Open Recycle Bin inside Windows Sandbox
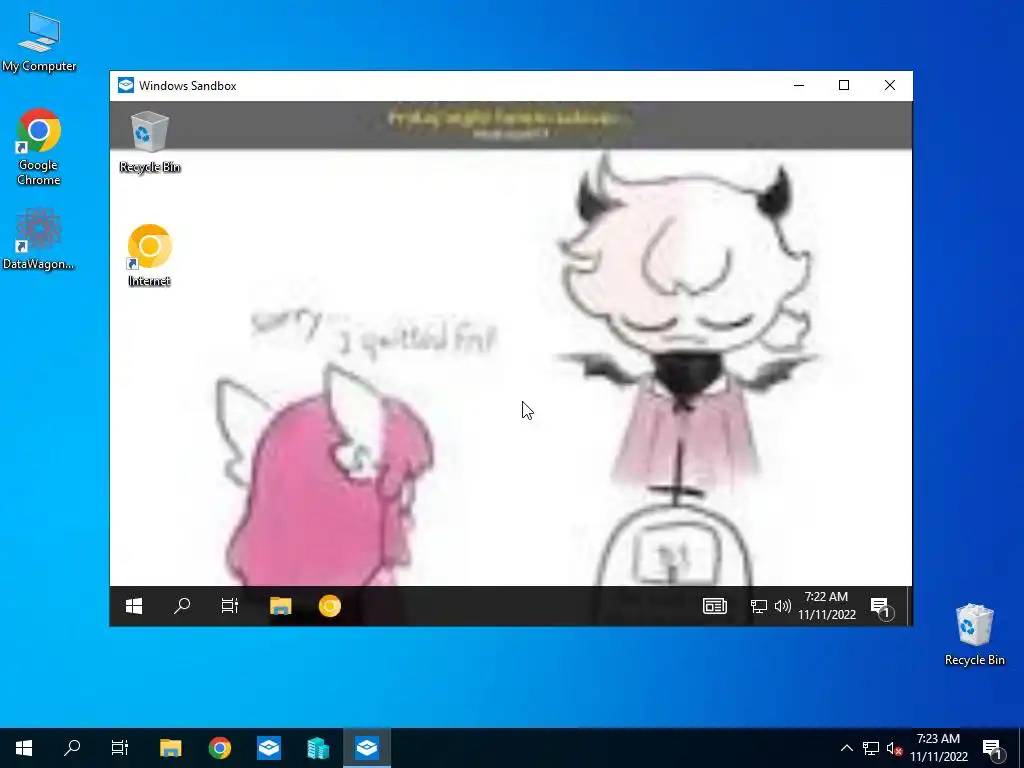The height and width of the screenshot is (768, 1024). [150, 142]
